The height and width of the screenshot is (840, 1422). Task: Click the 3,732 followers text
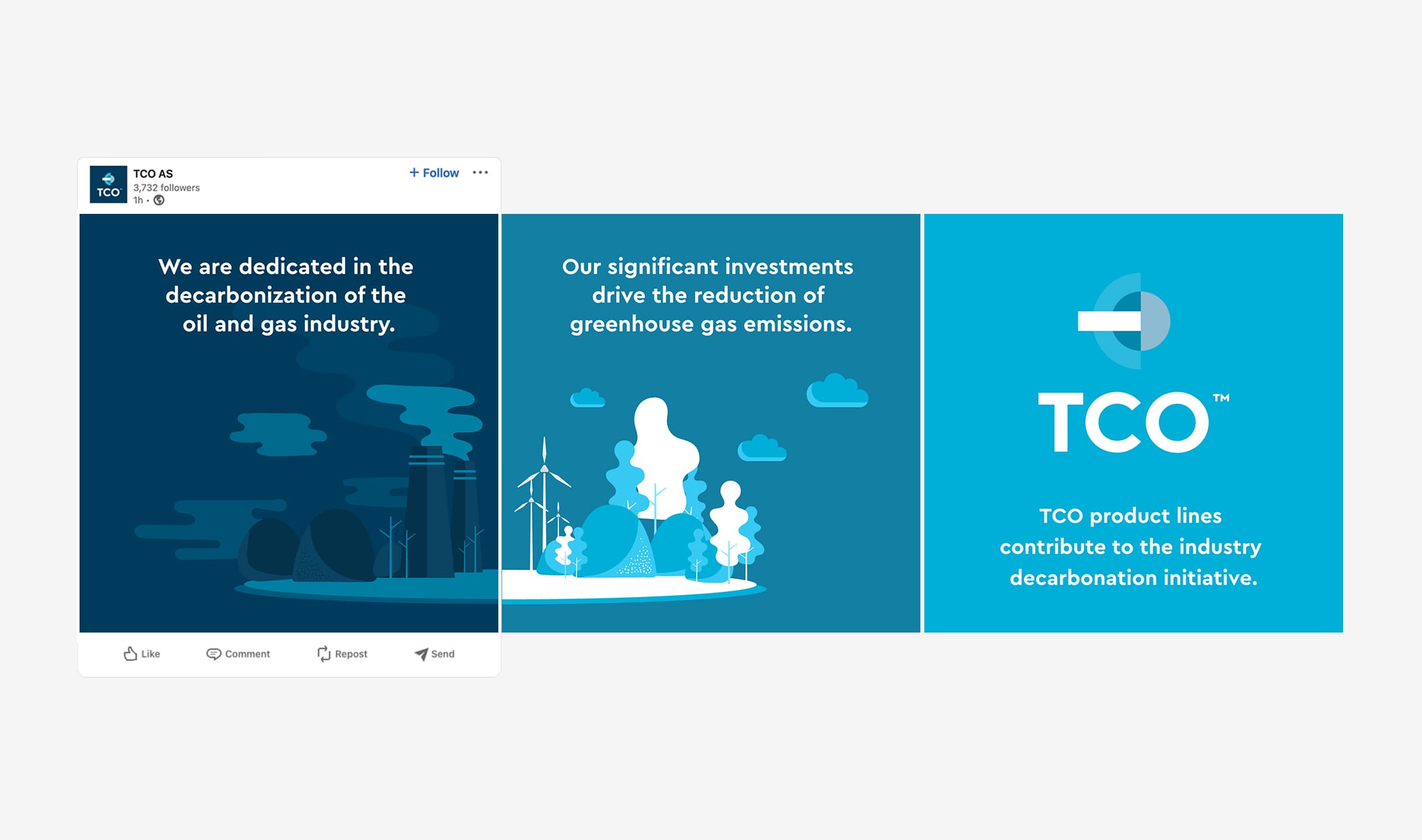pos(167,187)
